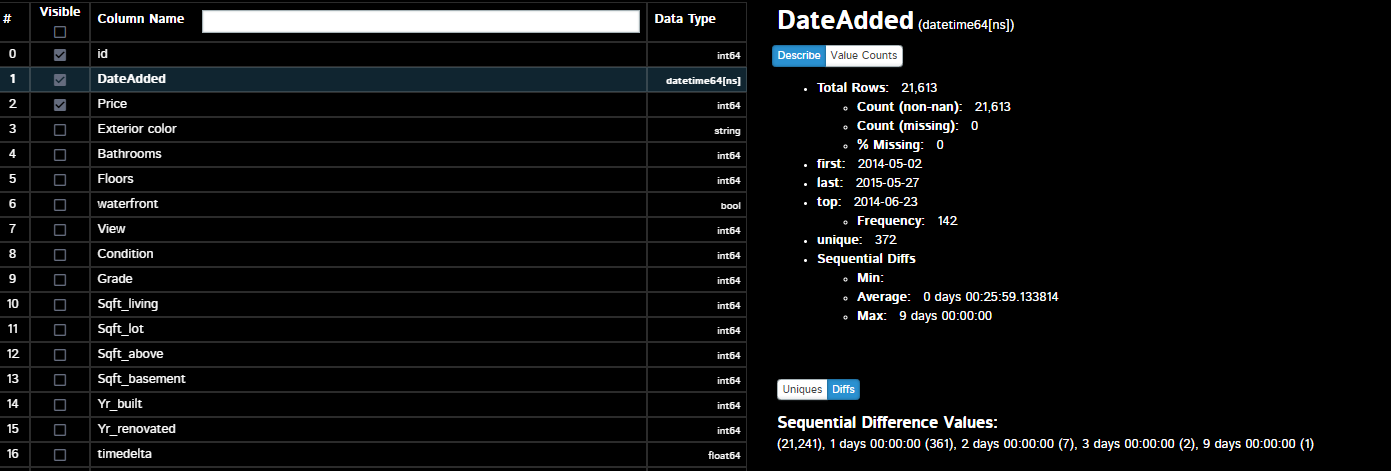
Task: Select the Condition column name
Action: tap(125, 254)
